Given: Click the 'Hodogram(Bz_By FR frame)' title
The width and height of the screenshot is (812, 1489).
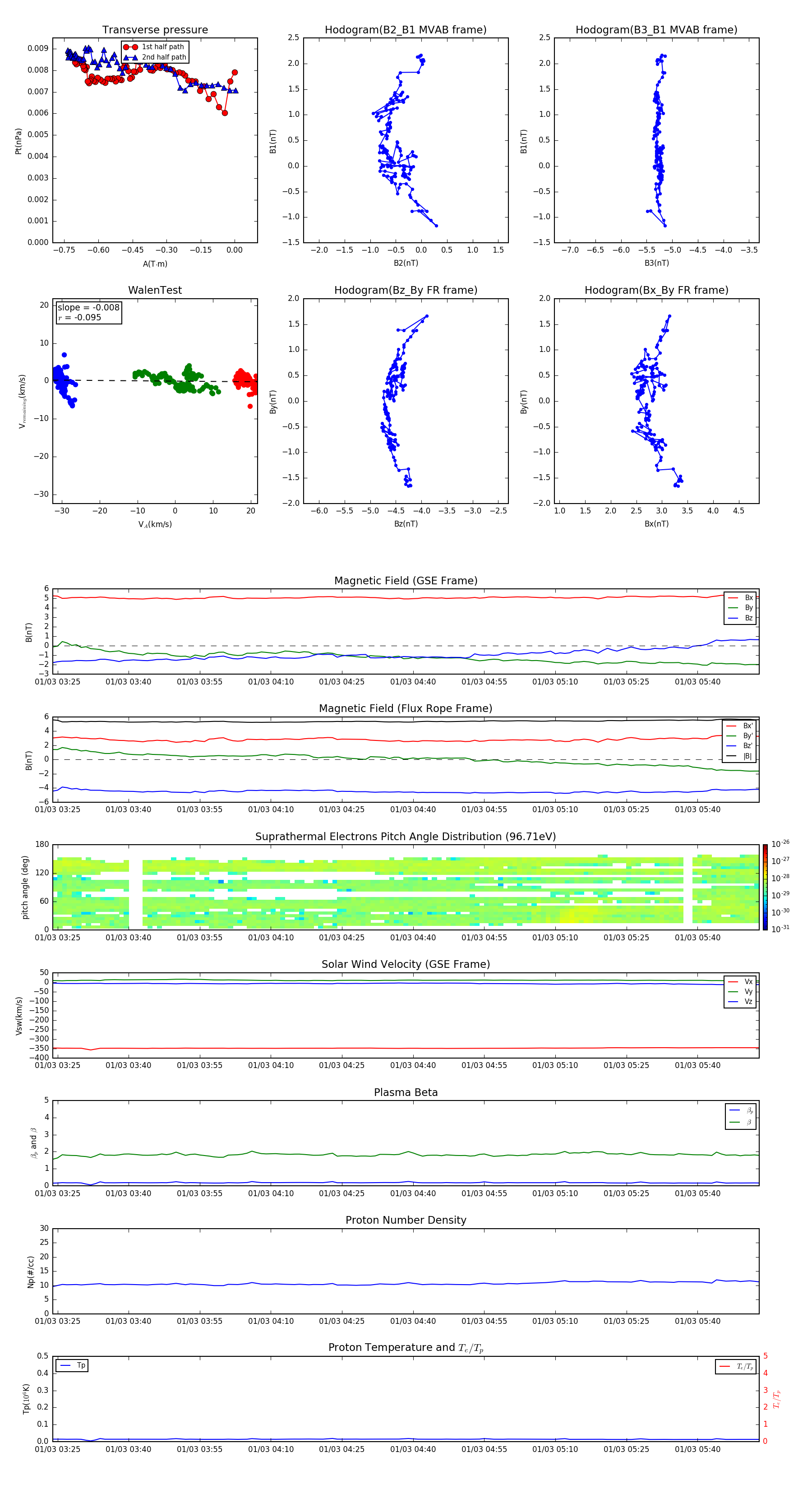Looking at the screenshot, I should [x=406, y=290].
